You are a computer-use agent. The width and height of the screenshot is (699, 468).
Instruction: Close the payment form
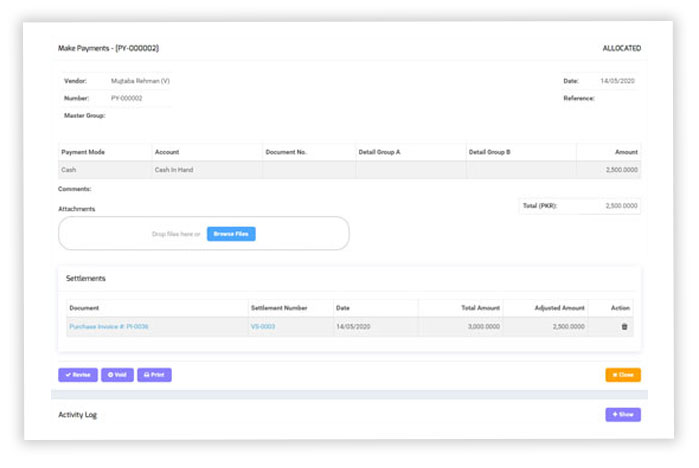[x=623, y=375]
